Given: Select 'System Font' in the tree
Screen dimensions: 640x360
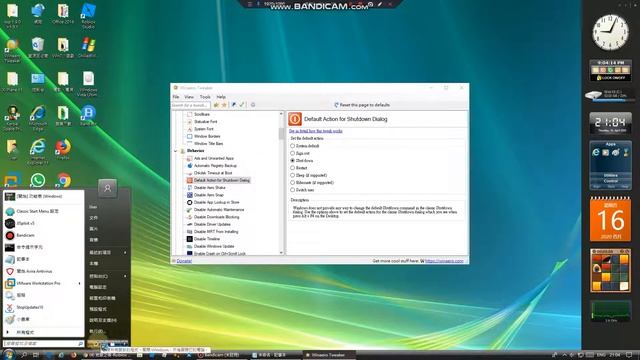Looking at the screenshot, I should (x=203, y=129).
